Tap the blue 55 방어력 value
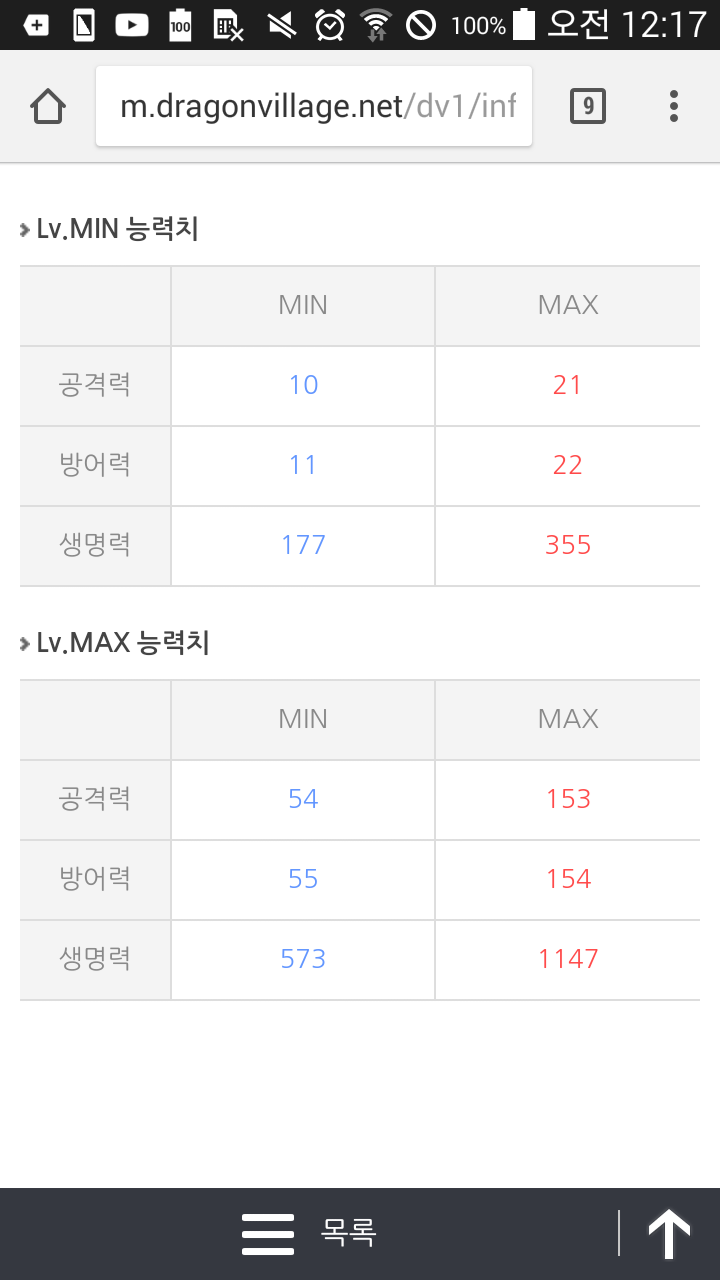Screen dimensions: 720x1280 coord(303,879)
